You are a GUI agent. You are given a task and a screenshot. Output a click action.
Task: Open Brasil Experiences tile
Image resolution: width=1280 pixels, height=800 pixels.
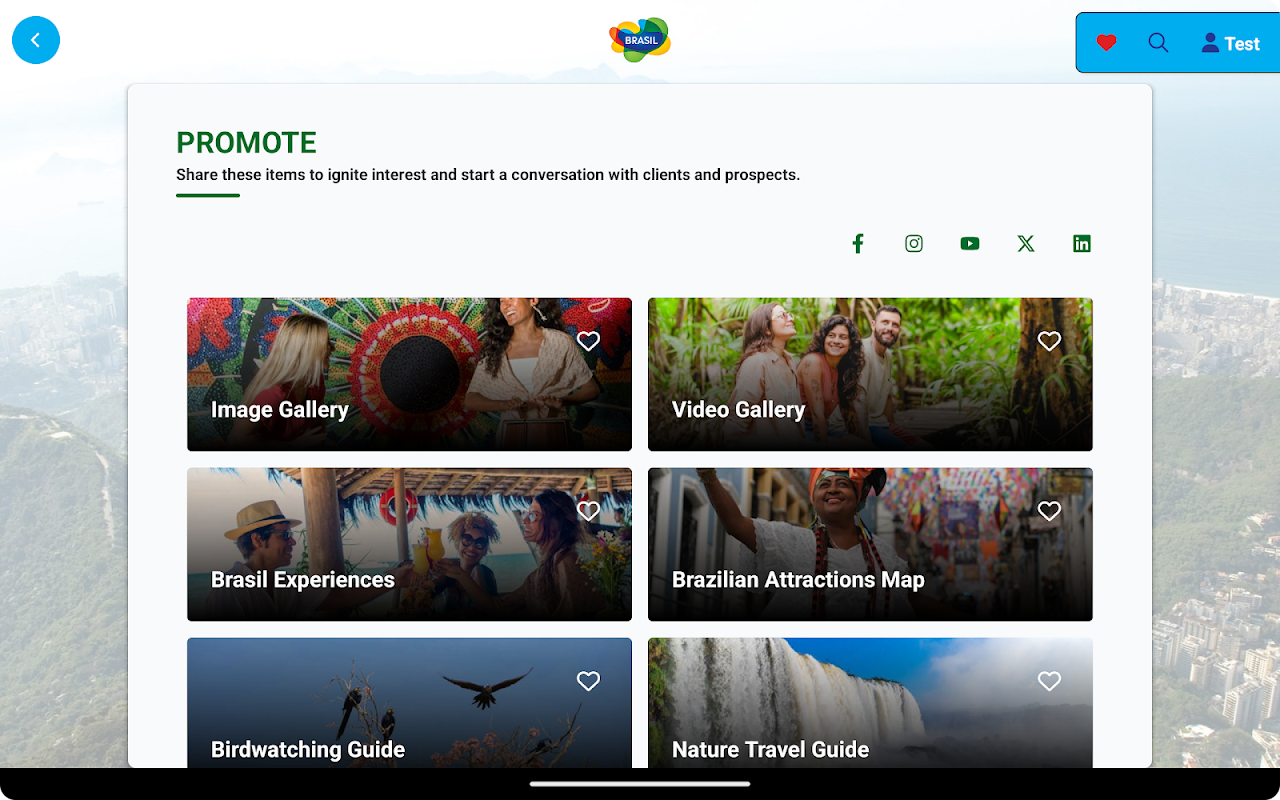tap(409, 544)
